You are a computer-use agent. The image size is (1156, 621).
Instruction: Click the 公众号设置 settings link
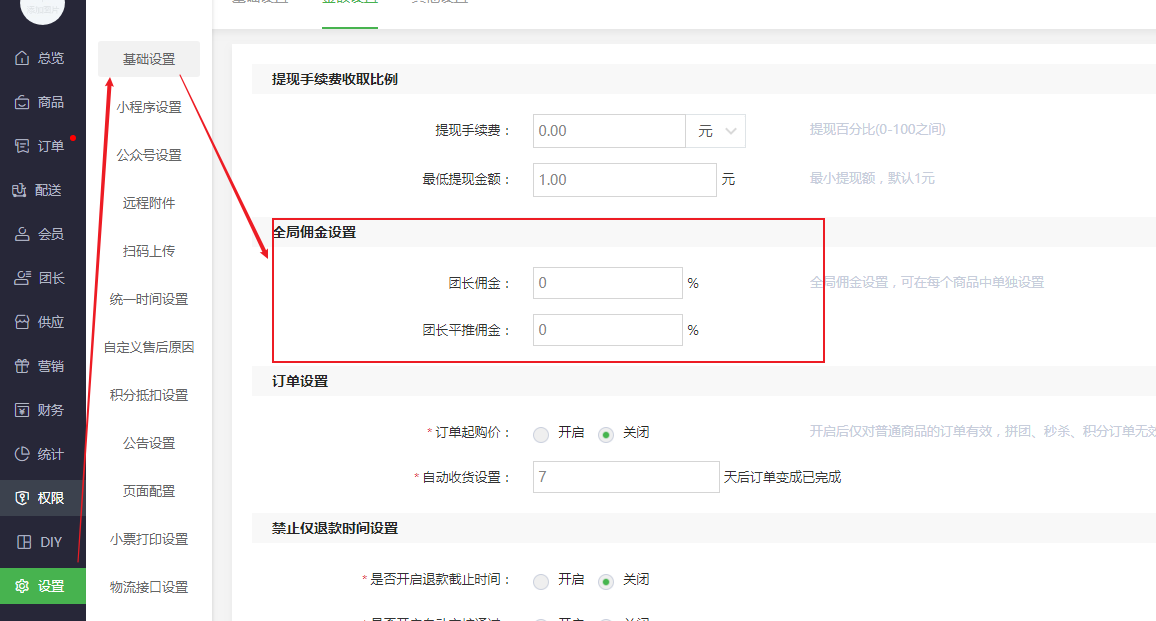tap(148, 155)
